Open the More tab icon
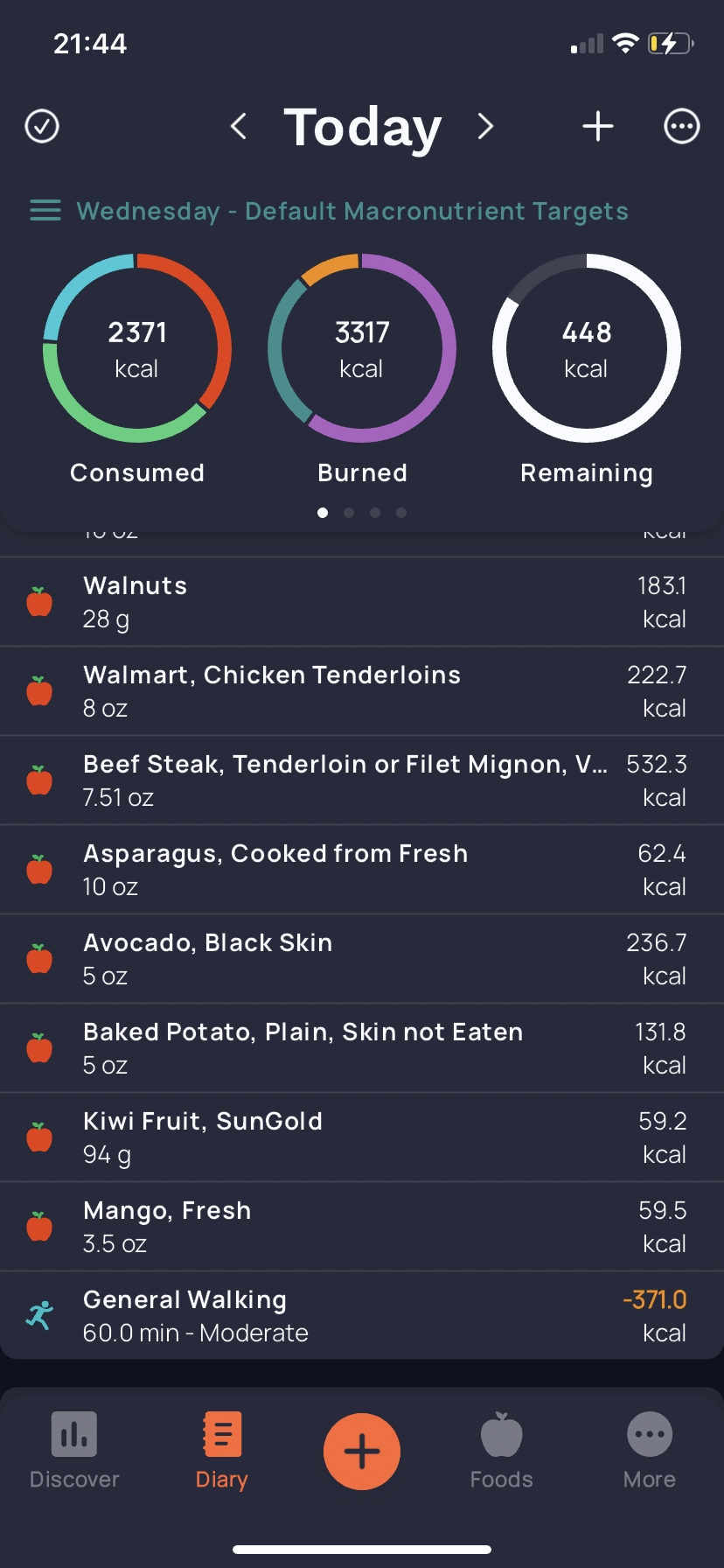The width and height of the screenshot is (724, 1568). point(650,1435)
